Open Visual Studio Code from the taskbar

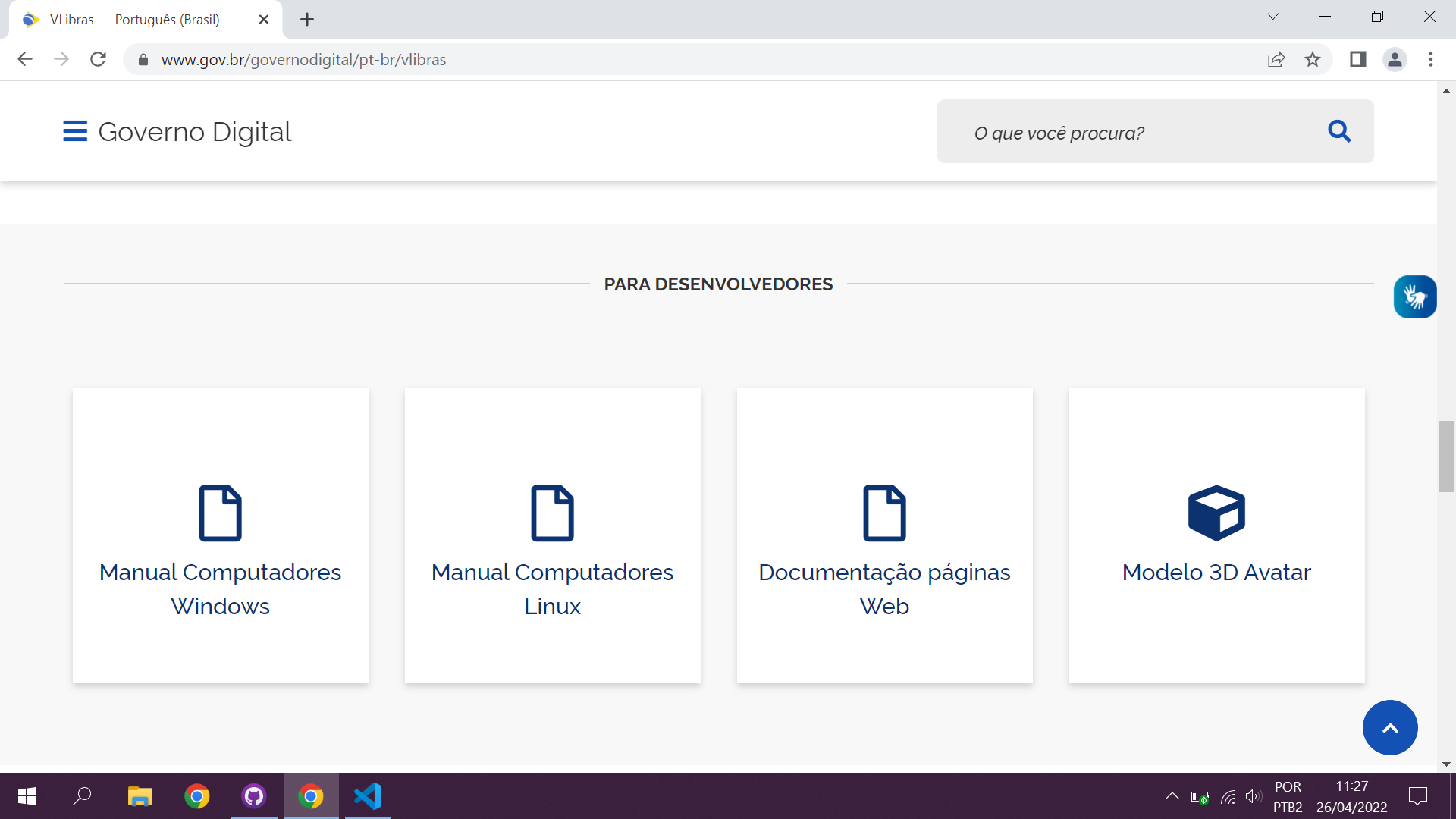click(368, 796)
